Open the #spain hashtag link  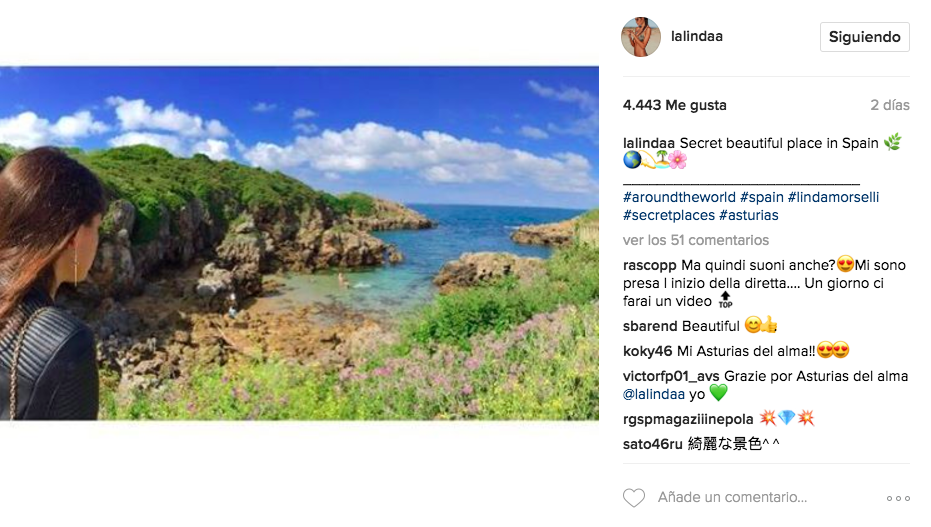click(x=762, y=197)
